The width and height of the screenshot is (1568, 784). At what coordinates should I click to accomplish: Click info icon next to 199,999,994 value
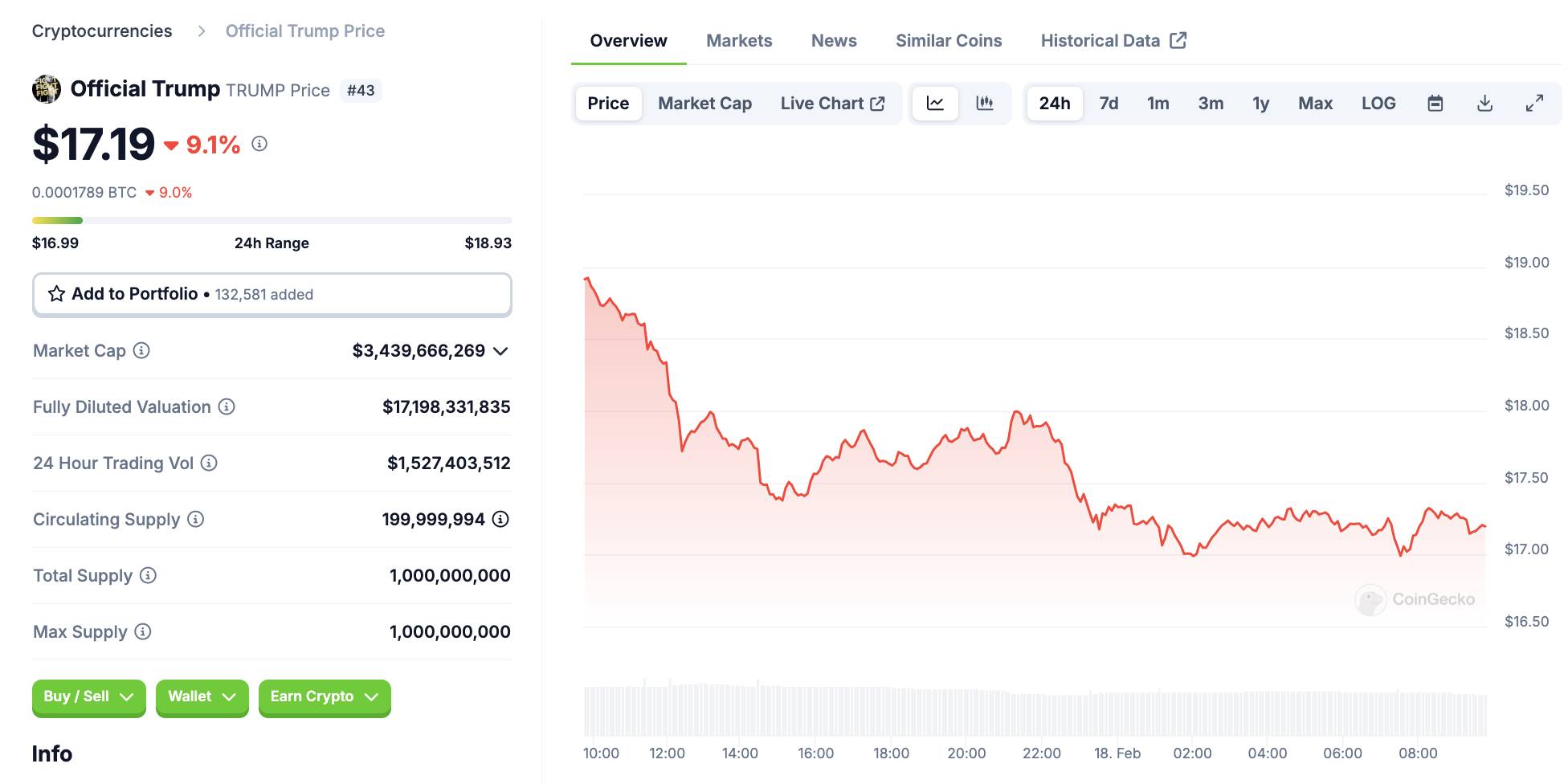pos(500,519)
